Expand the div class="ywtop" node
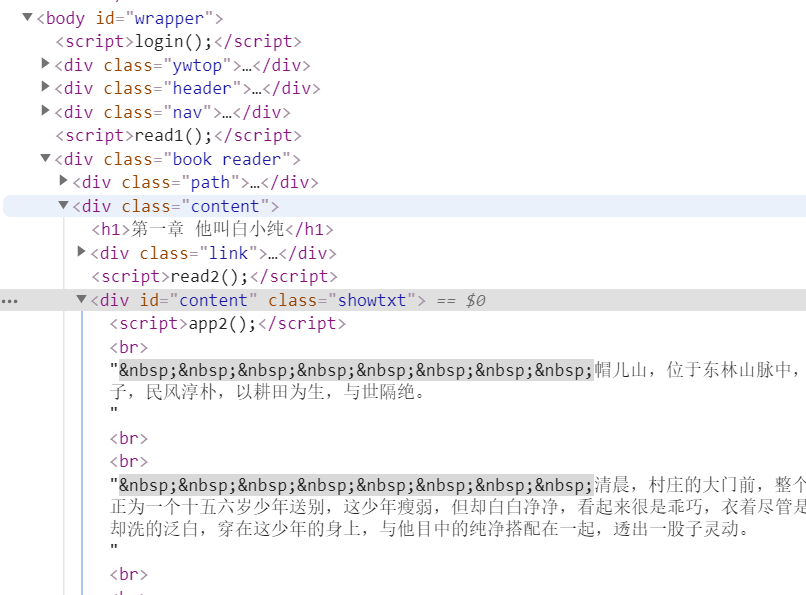 (x=45, y=64)
